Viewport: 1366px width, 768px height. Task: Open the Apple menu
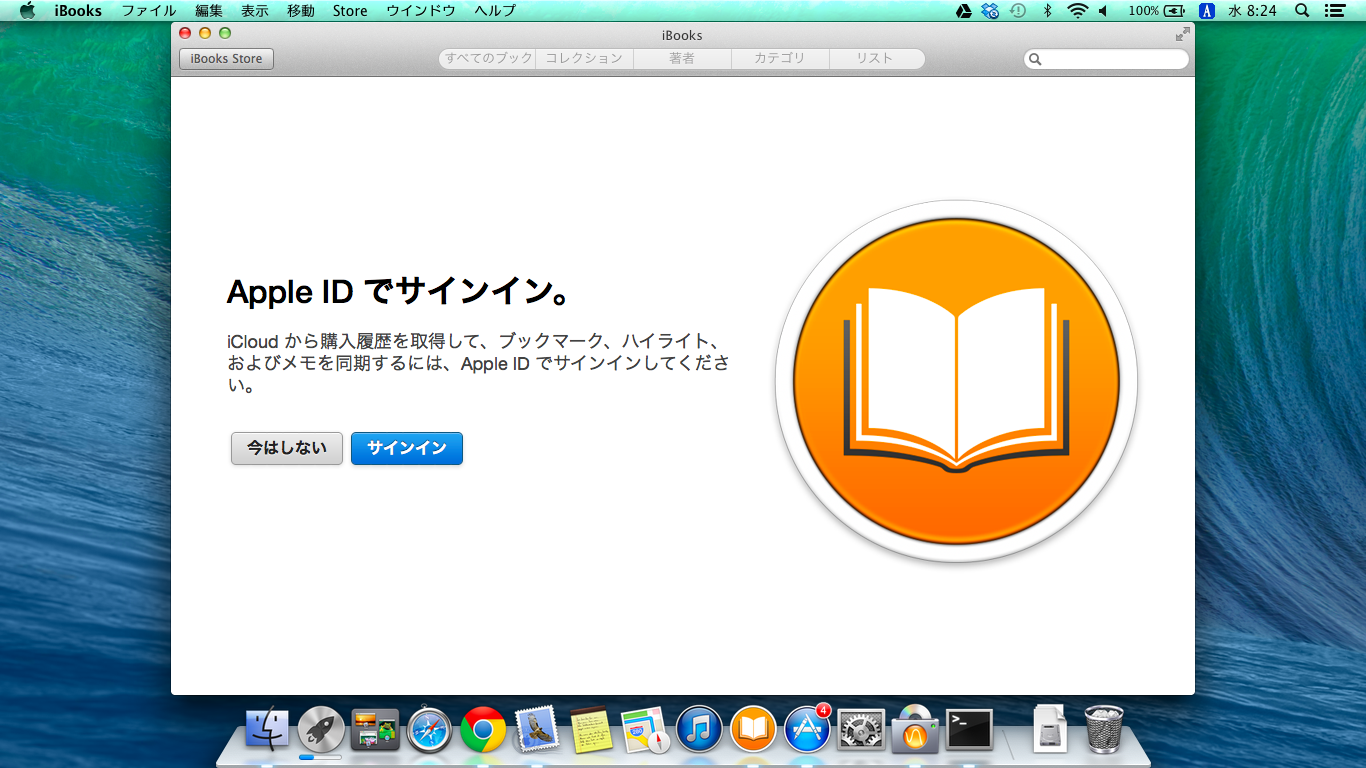(x=27, y=11)
